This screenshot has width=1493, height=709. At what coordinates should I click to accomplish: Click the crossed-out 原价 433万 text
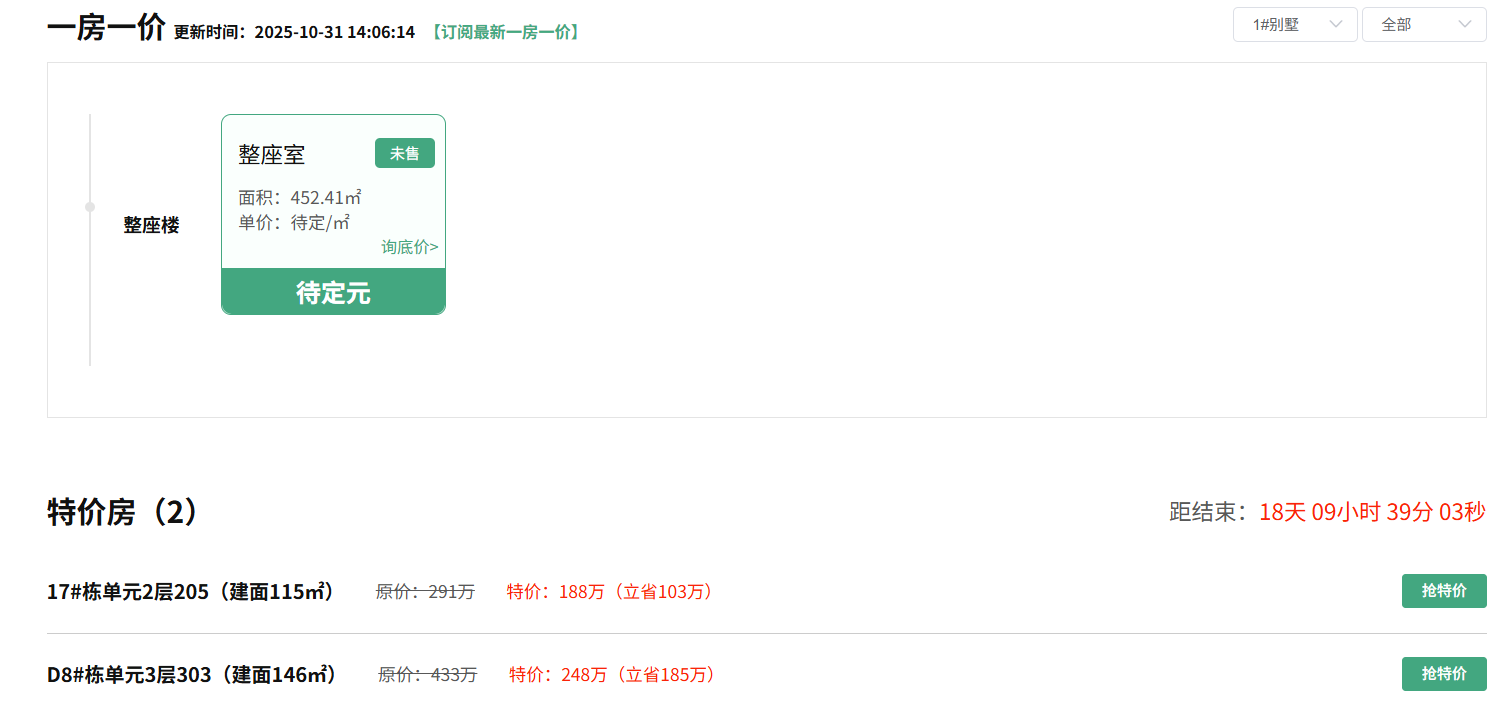click(x=427, y=675)
